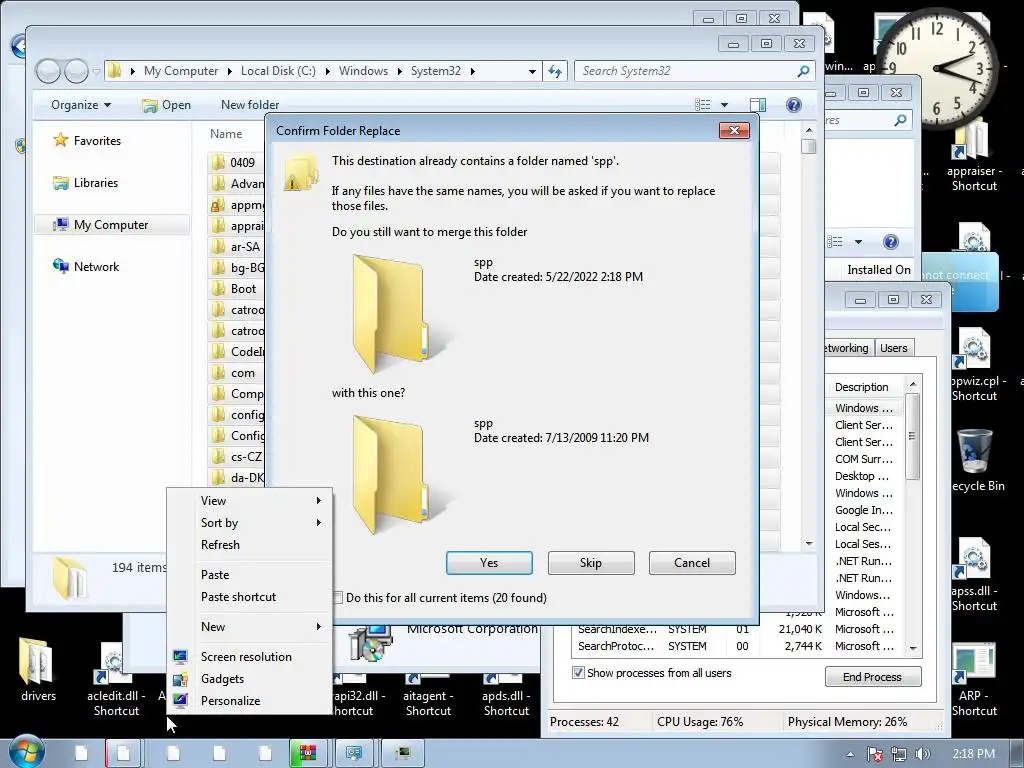Click the WinRAR taskbar icon
This screenshot has width=1024, height=768.
[308, 753]
